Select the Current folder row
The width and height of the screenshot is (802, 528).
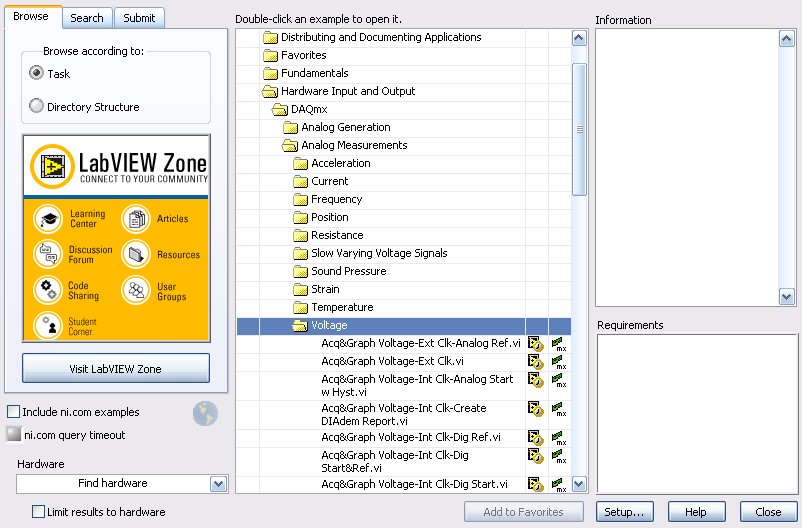point(404,182)
